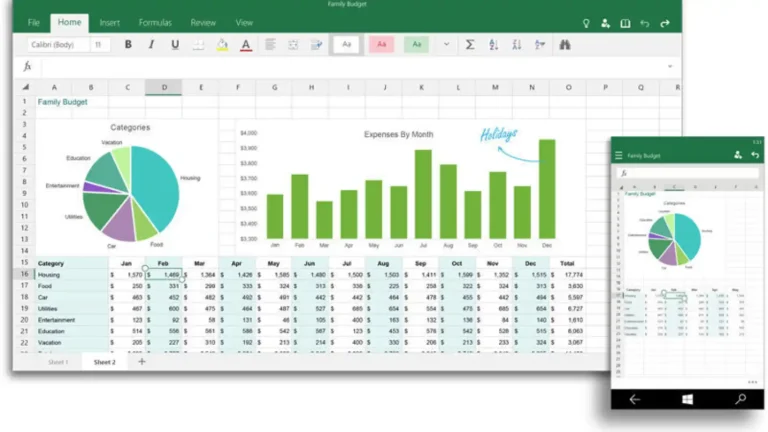The width and height of the screenshot is (768, 432).
Task: Open the Review tab
Action: (x=203, y=23)
